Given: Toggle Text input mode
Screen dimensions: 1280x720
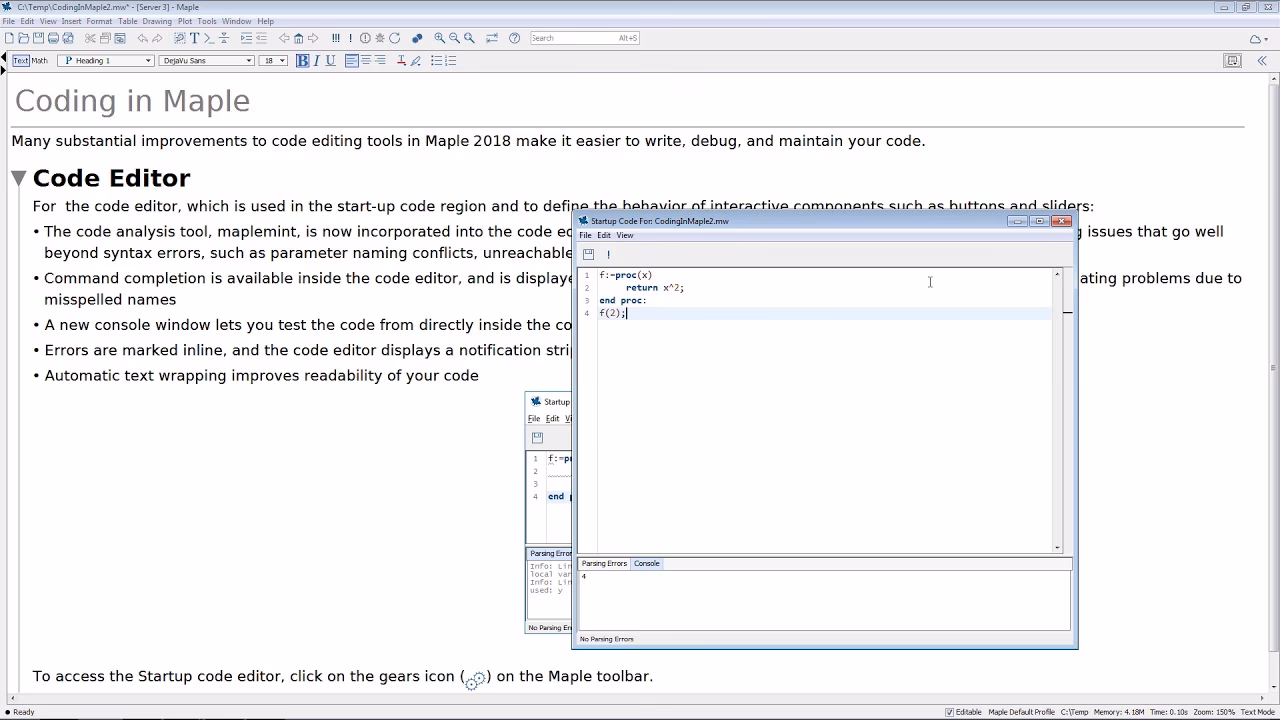Looking at the screenshot, I should (21, 60).
